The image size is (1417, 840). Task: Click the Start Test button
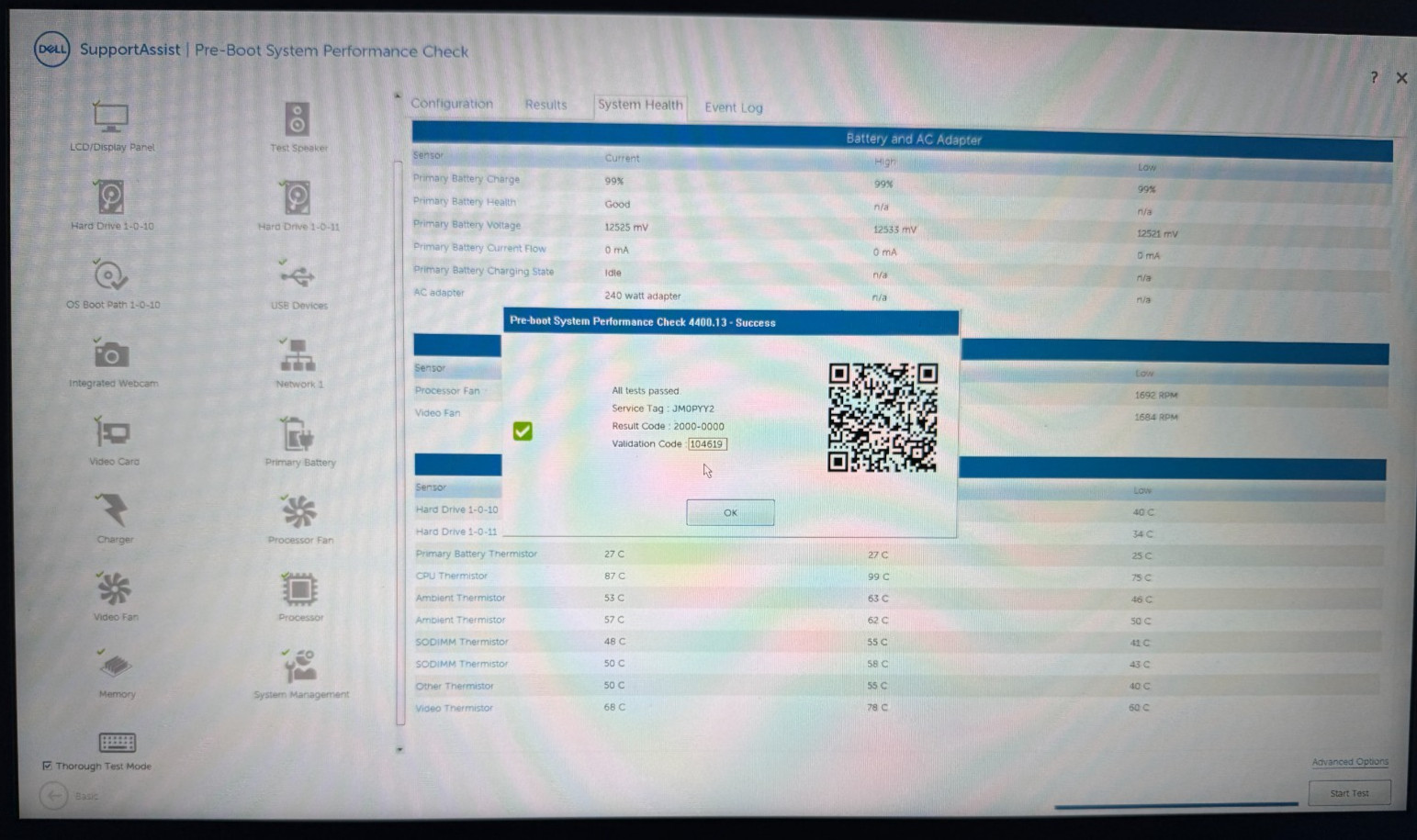(x=1349, y=793)
